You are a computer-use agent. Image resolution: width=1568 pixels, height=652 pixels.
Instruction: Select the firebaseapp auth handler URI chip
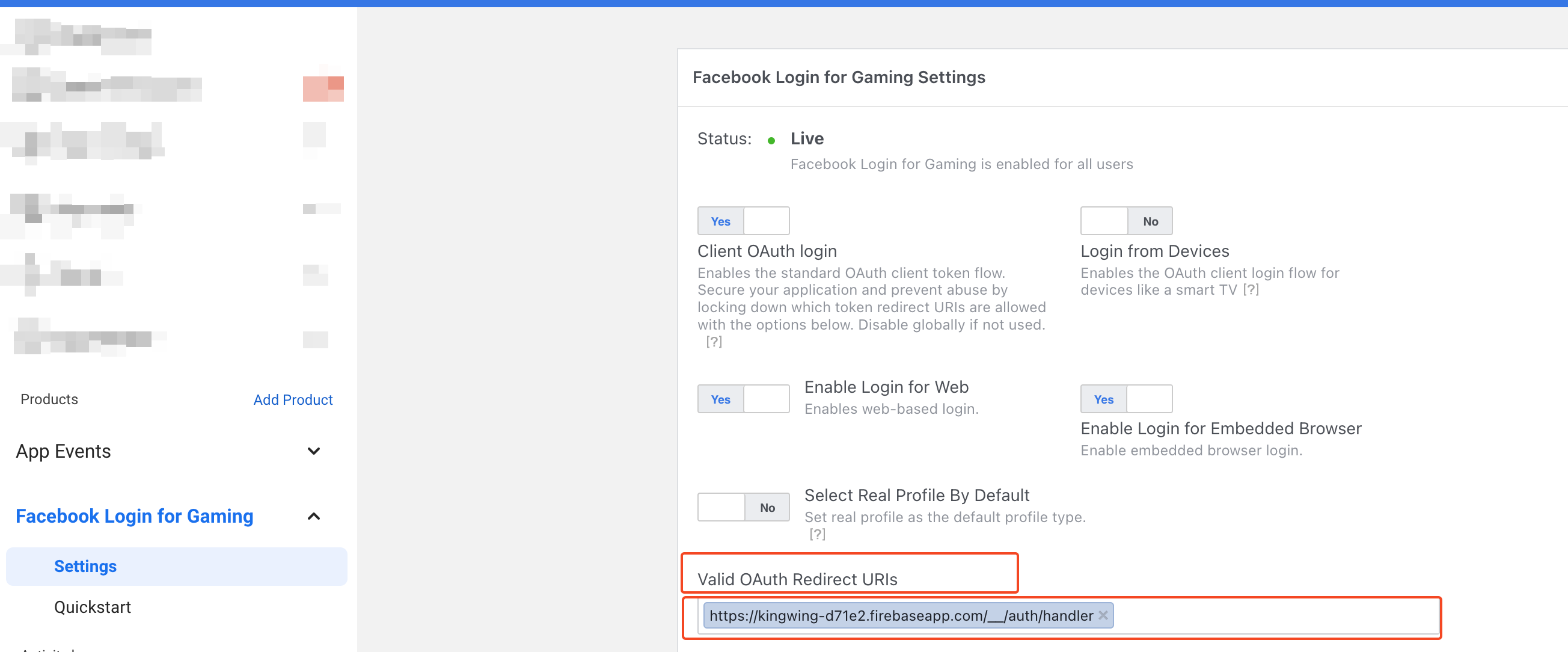901,615
